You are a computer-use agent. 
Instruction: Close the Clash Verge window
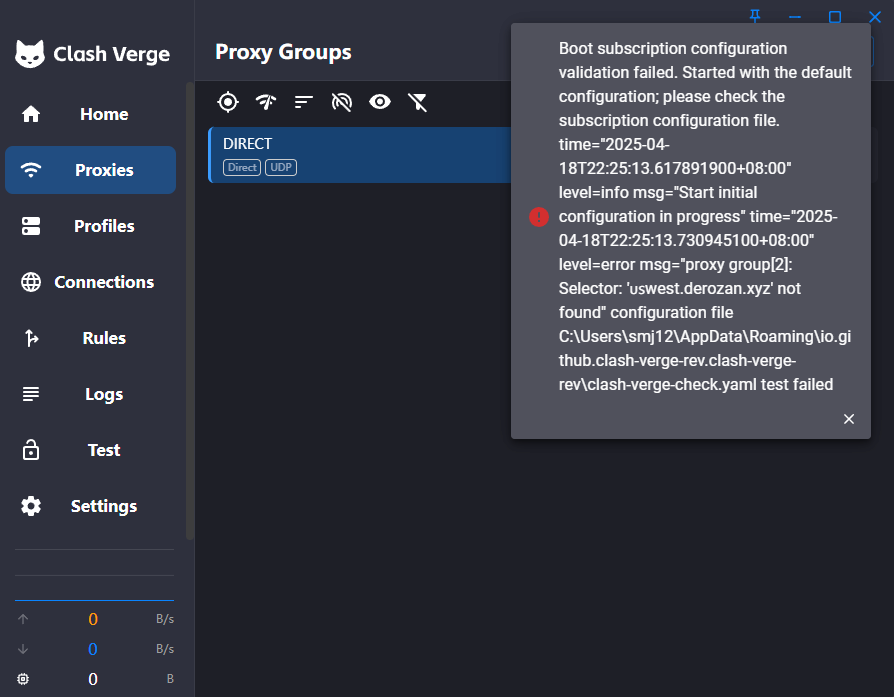coord(875,17)
